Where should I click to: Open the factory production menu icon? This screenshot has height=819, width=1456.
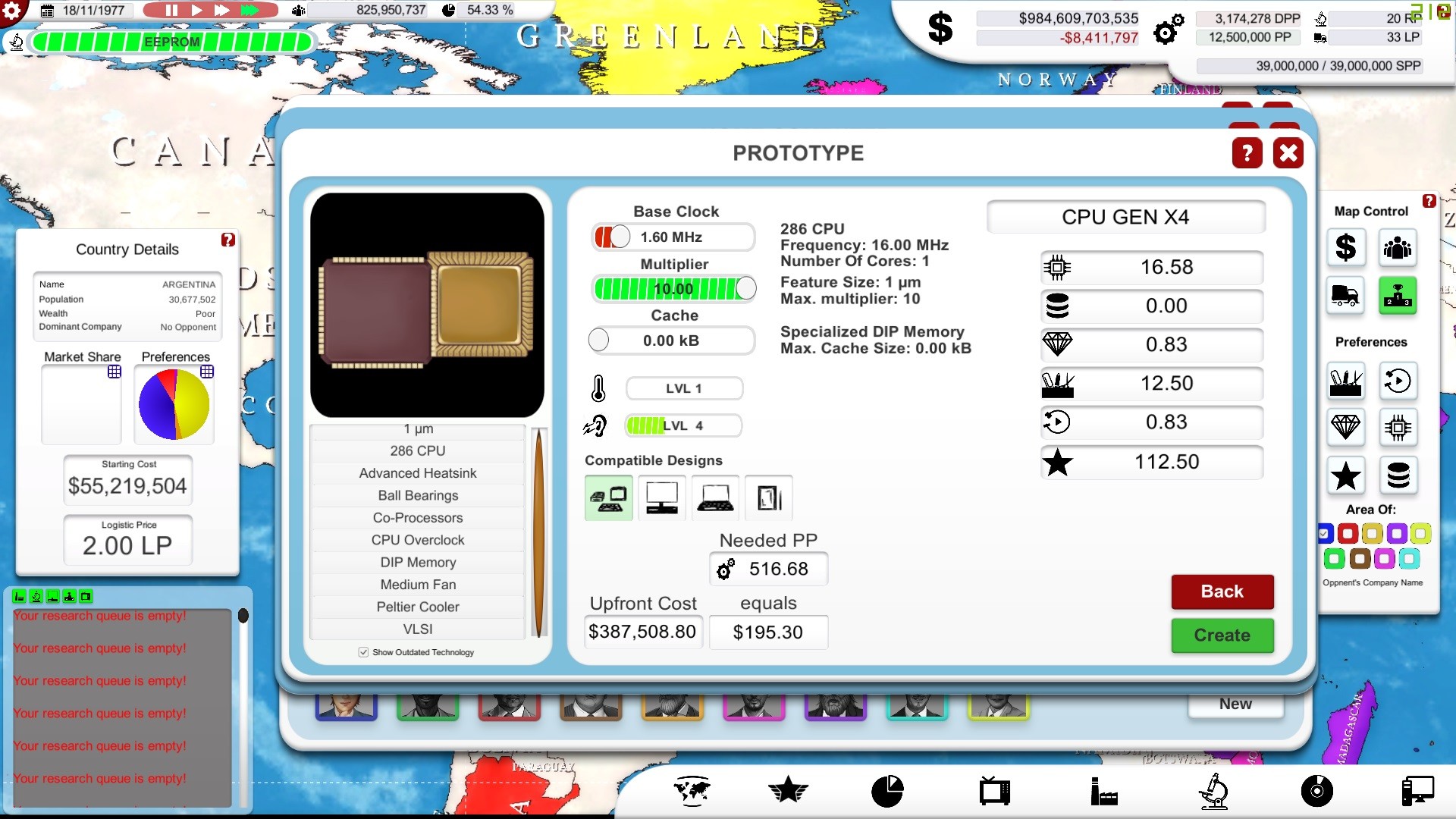(1103, 791)
